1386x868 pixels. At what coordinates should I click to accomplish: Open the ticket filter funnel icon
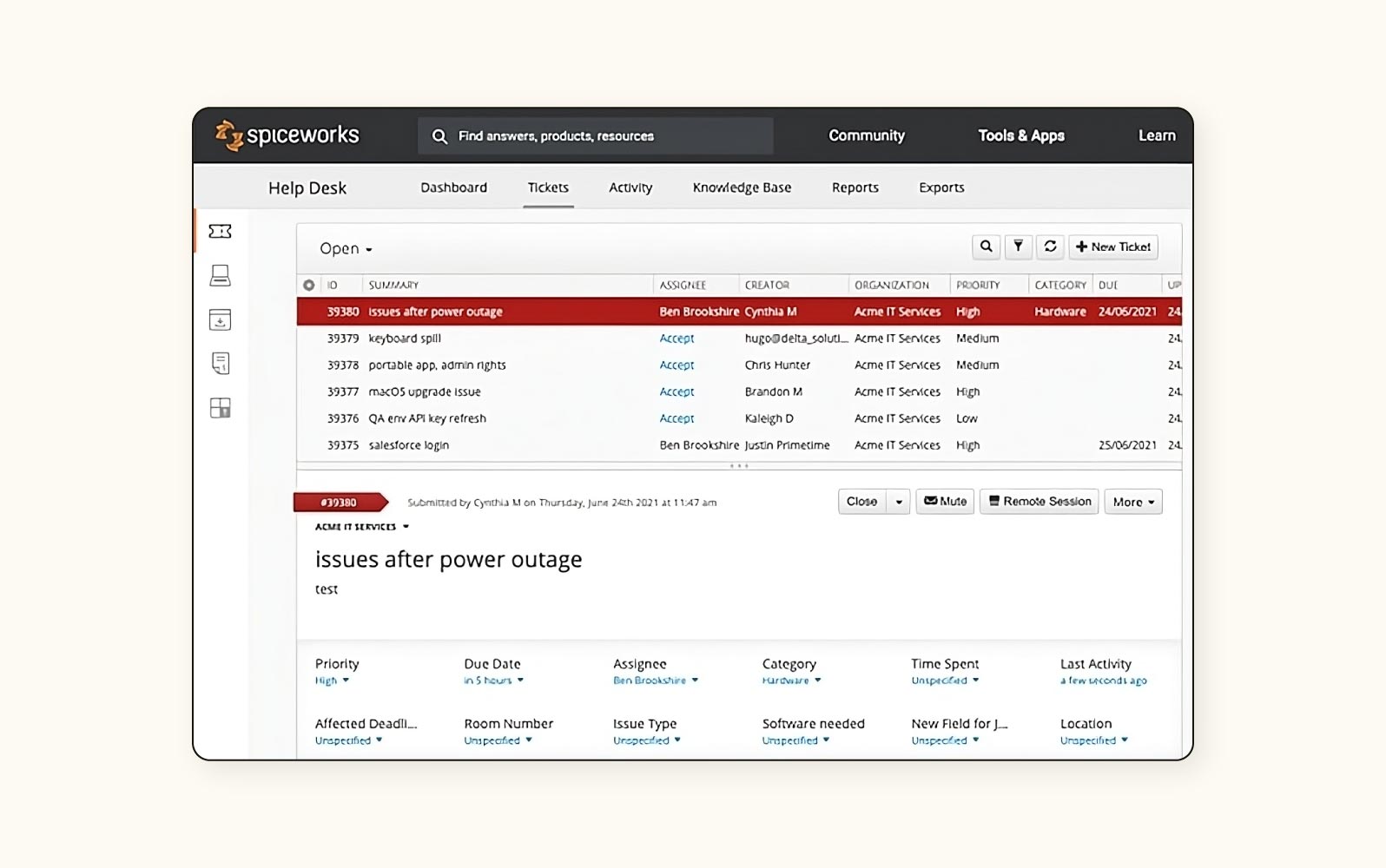1018,247
